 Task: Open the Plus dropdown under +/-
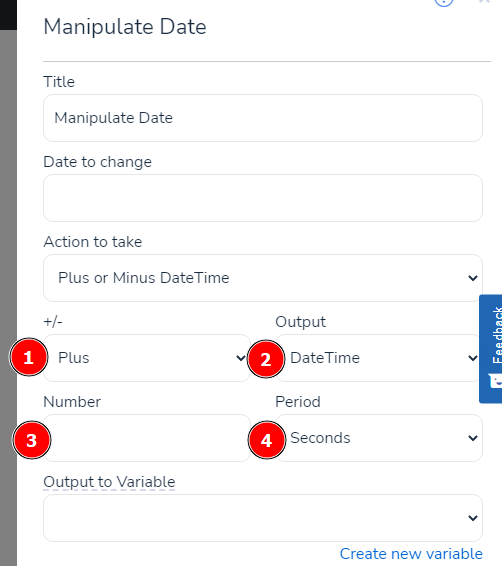[x=147, y=358]
